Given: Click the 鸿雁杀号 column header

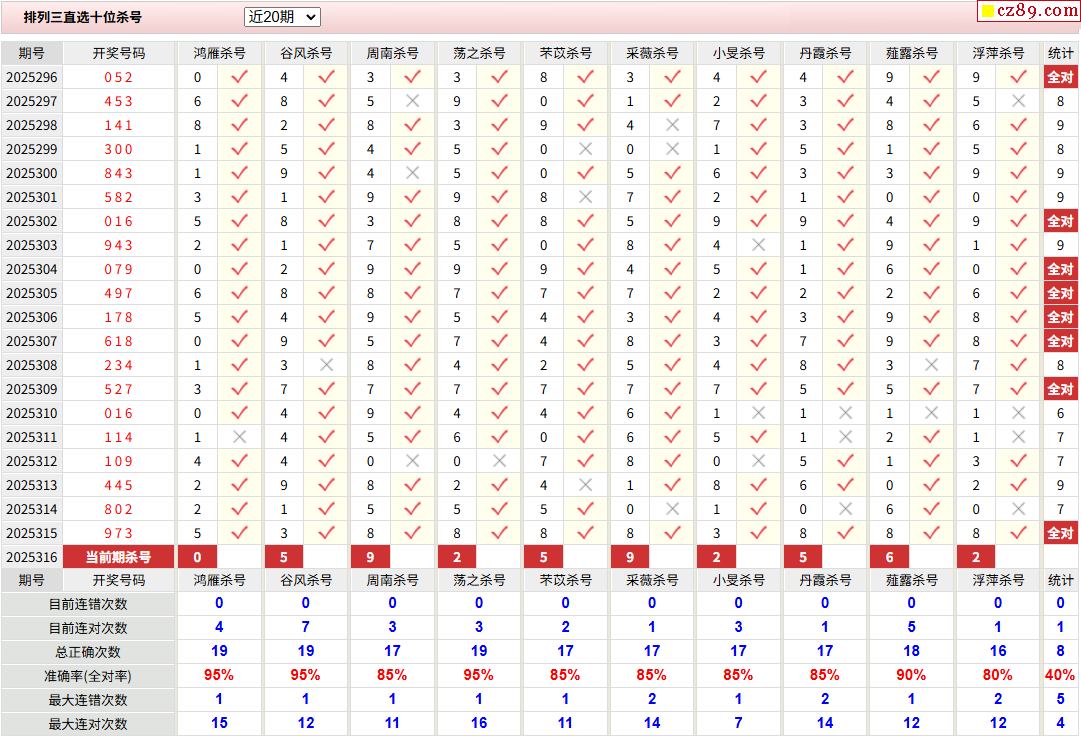Looking at the screenshot, I should tap(219, 53).
